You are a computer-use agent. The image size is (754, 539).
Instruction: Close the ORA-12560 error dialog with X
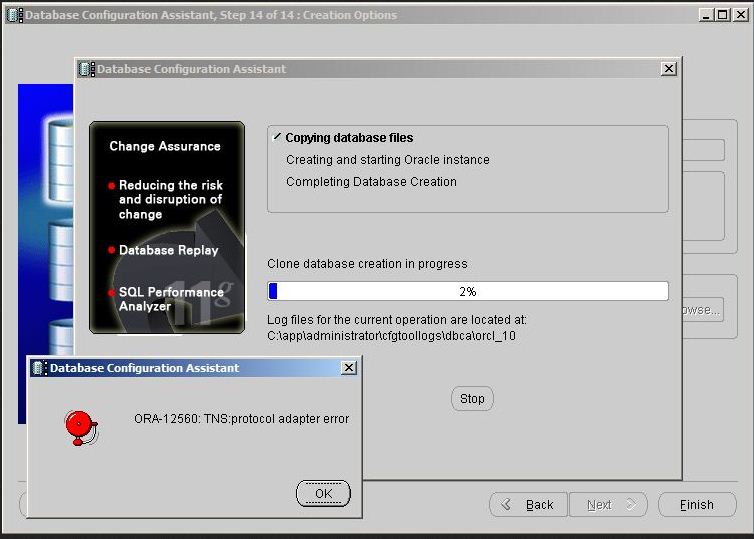click(348, 368)
